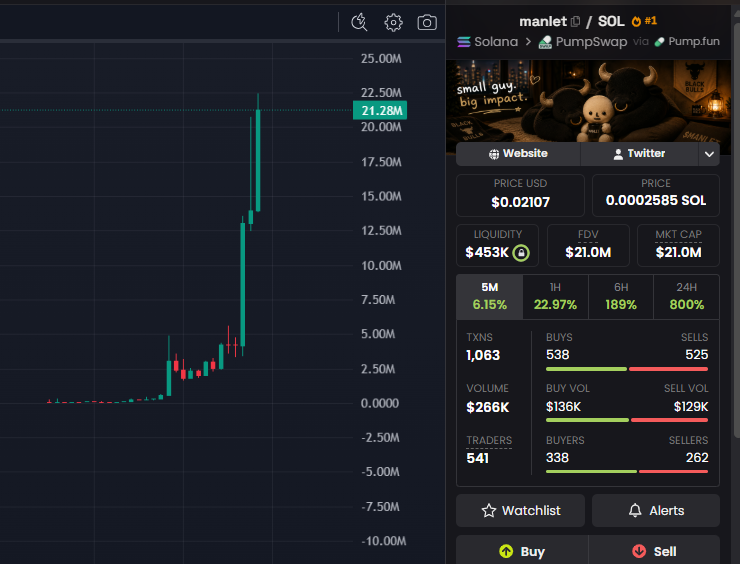Screen dimensions: 740x564
Task: Click the PumpSwap DEX logo
Action: coord(545,42)
